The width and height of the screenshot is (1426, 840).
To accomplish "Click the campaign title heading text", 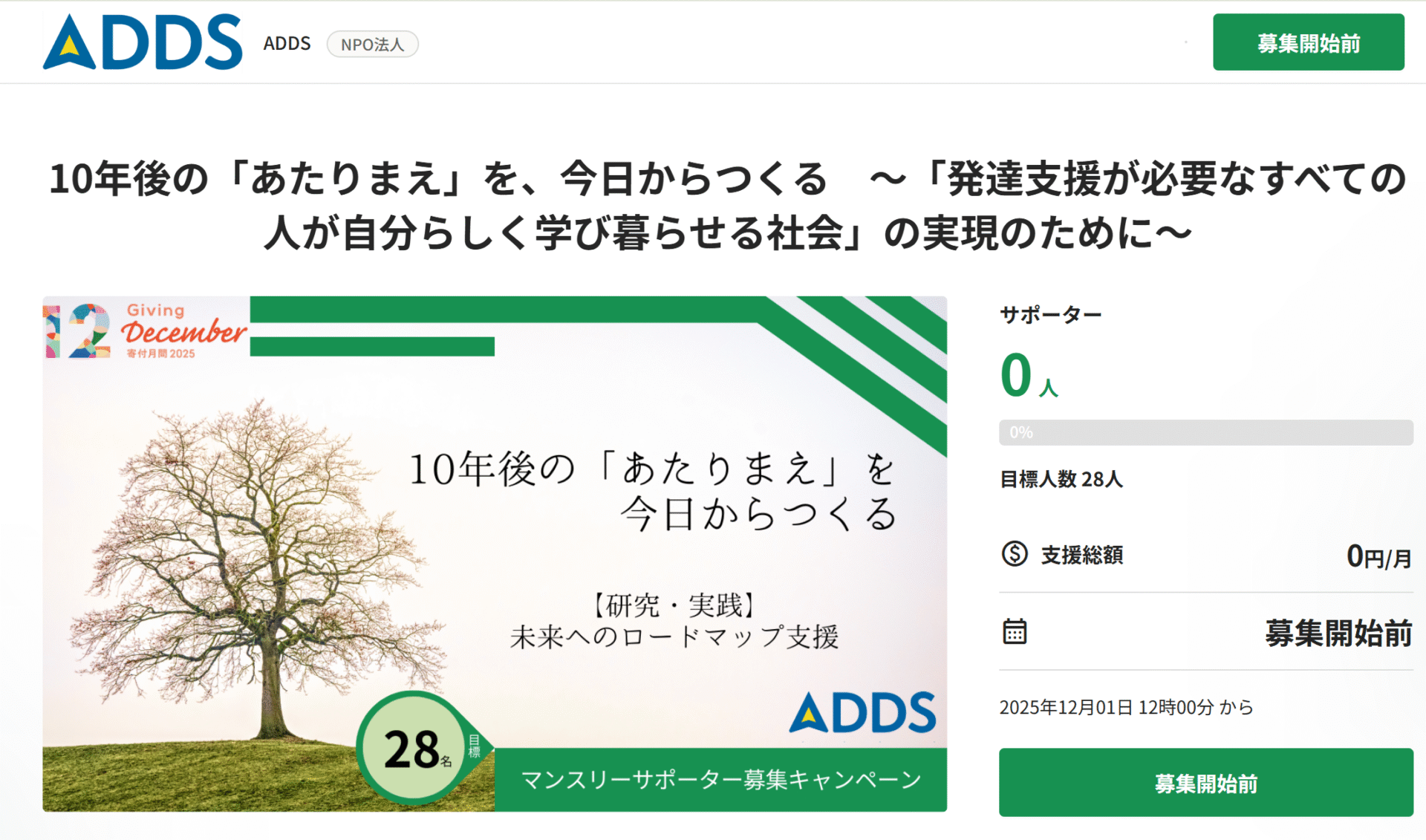I will click(728, 206).
